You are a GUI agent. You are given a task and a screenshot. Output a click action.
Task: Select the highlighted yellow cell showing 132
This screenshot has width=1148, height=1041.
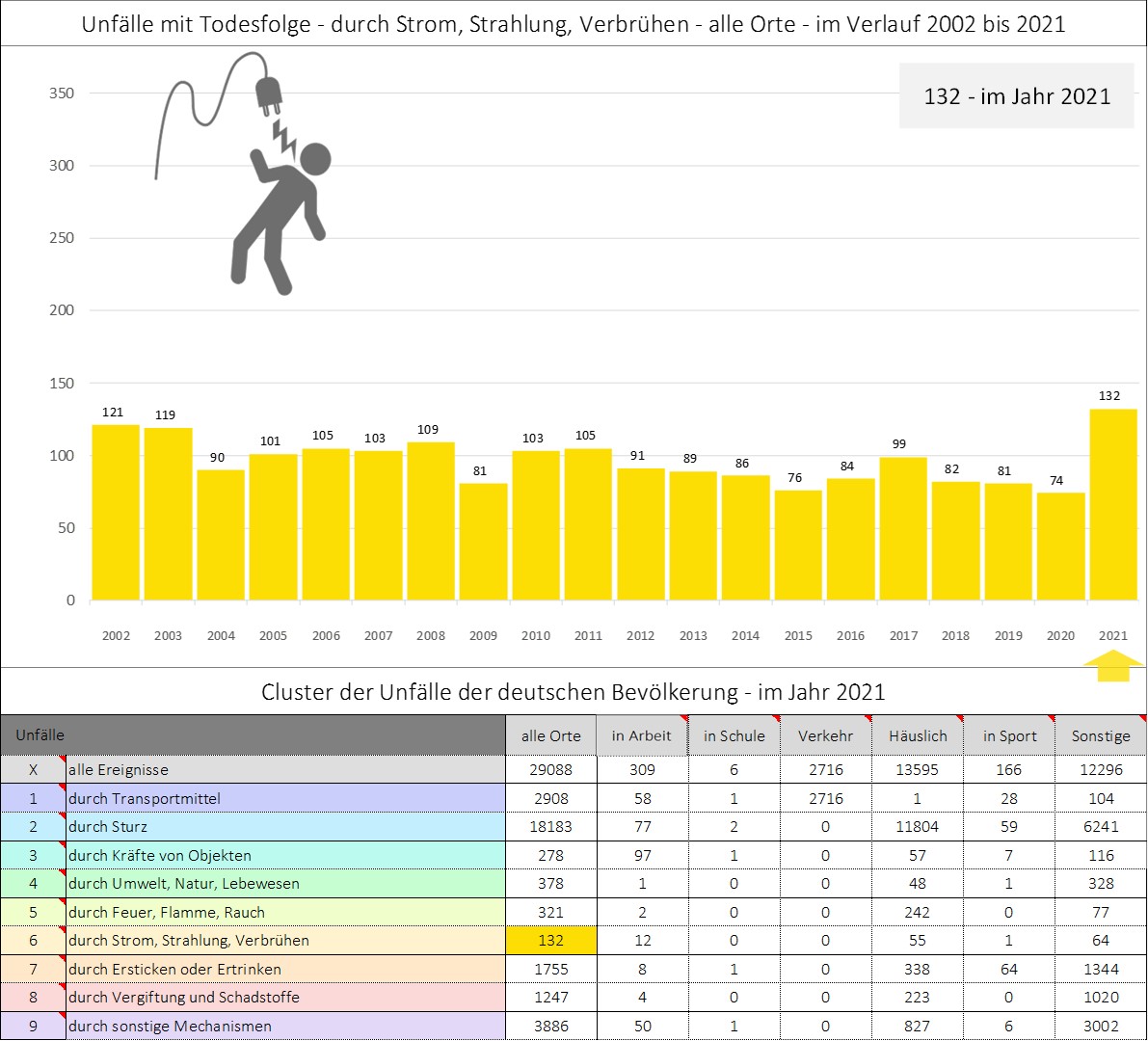click(x=551, y=941)
